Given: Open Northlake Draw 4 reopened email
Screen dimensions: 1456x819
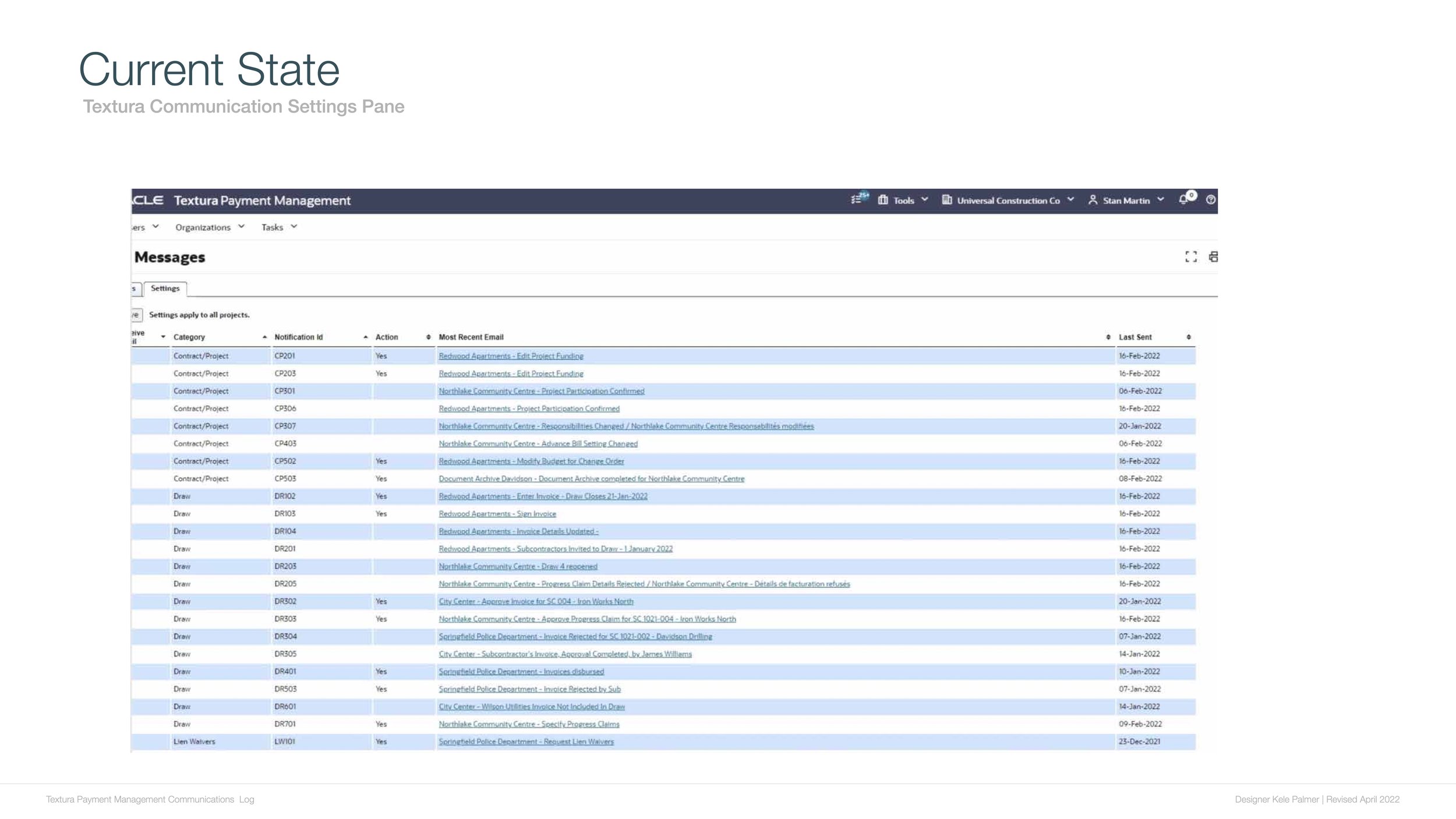Looking at the screenshot, I should 518,566.
